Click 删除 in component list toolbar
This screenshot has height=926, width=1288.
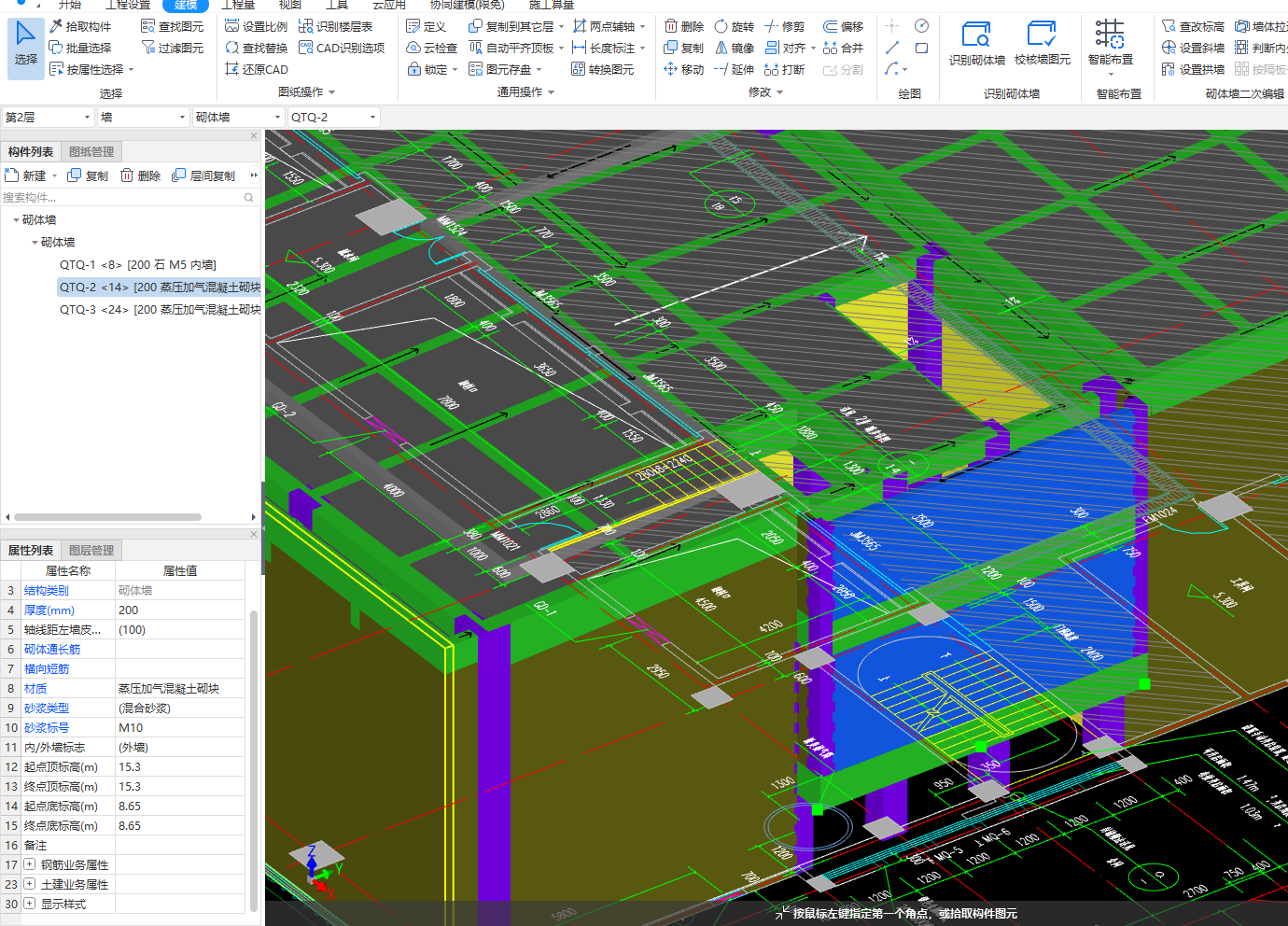(140, 175)
